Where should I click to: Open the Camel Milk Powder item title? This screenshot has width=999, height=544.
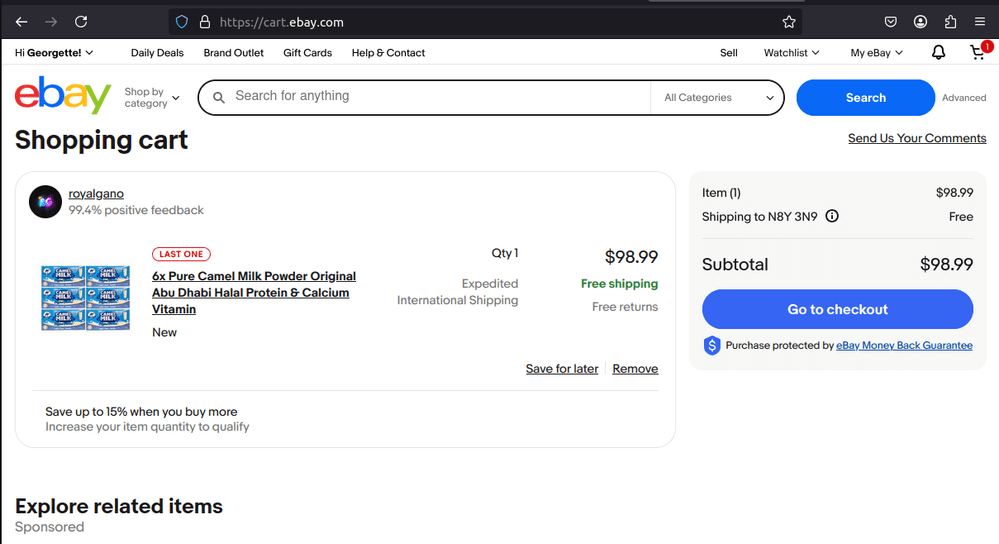(x=254, y=292)
